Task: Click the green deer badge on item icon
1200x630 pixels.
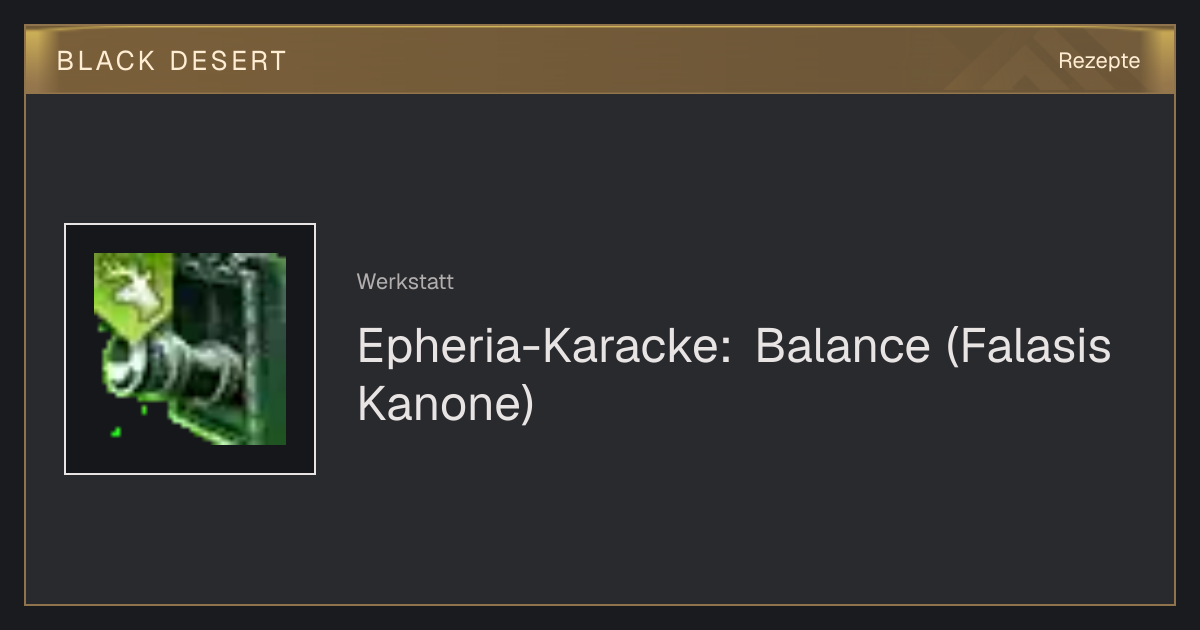Action: [132, 292]
